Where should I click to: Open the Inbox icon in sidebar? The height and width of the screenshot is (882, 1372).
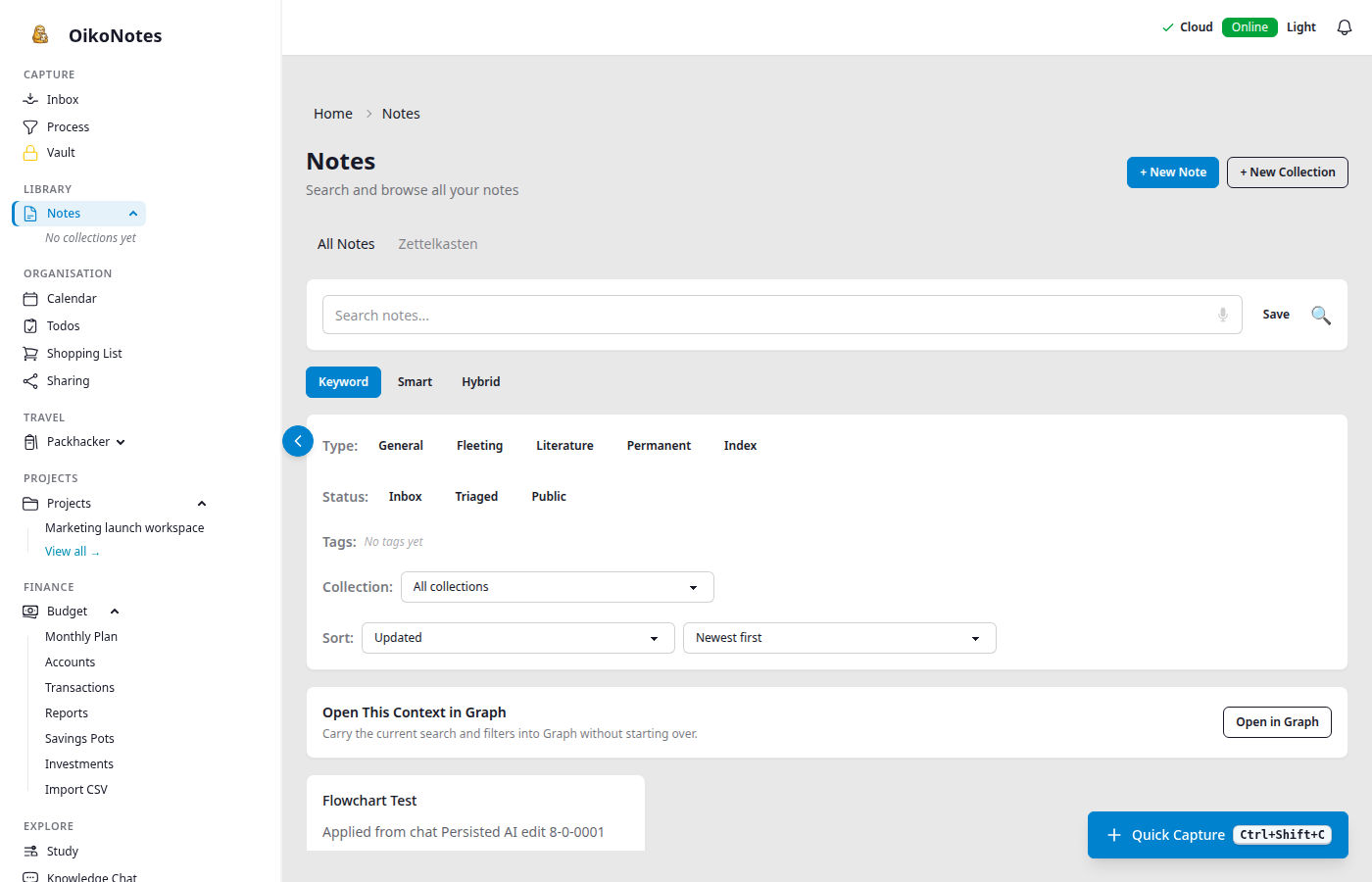pos(30,99)
